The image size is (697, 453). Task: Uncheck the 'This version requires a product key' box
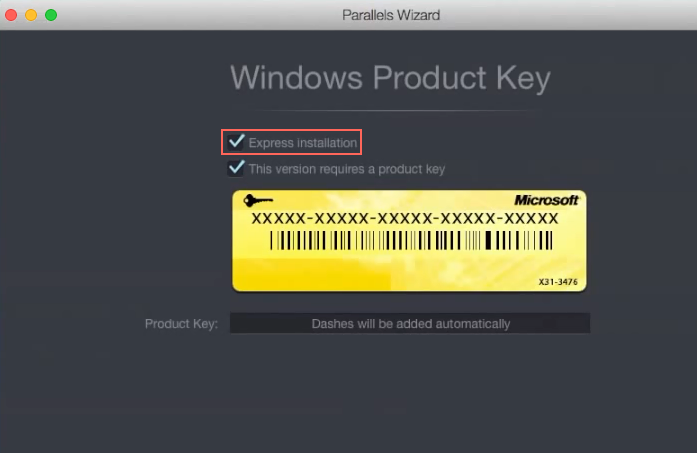tap(236, 169)
